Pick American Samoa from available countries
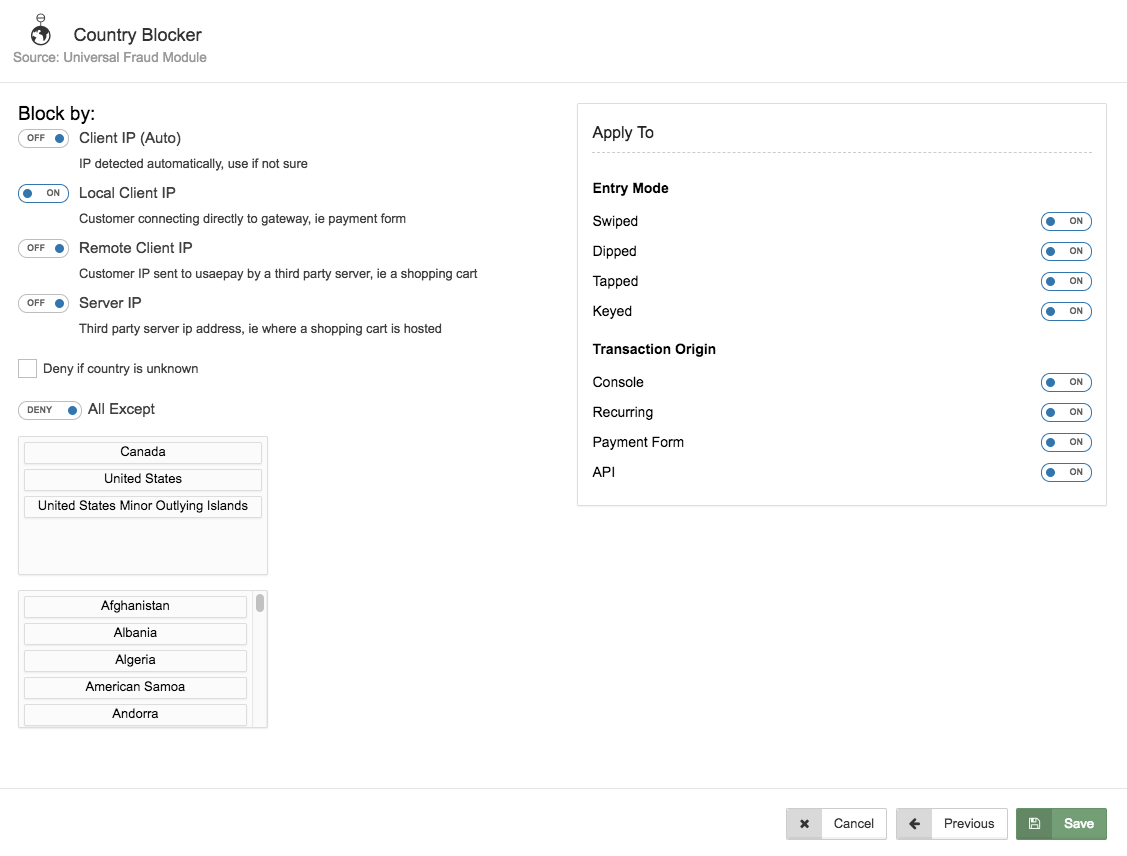The height and width of the screenshot is (856, 1127). (x=135, y=687)
